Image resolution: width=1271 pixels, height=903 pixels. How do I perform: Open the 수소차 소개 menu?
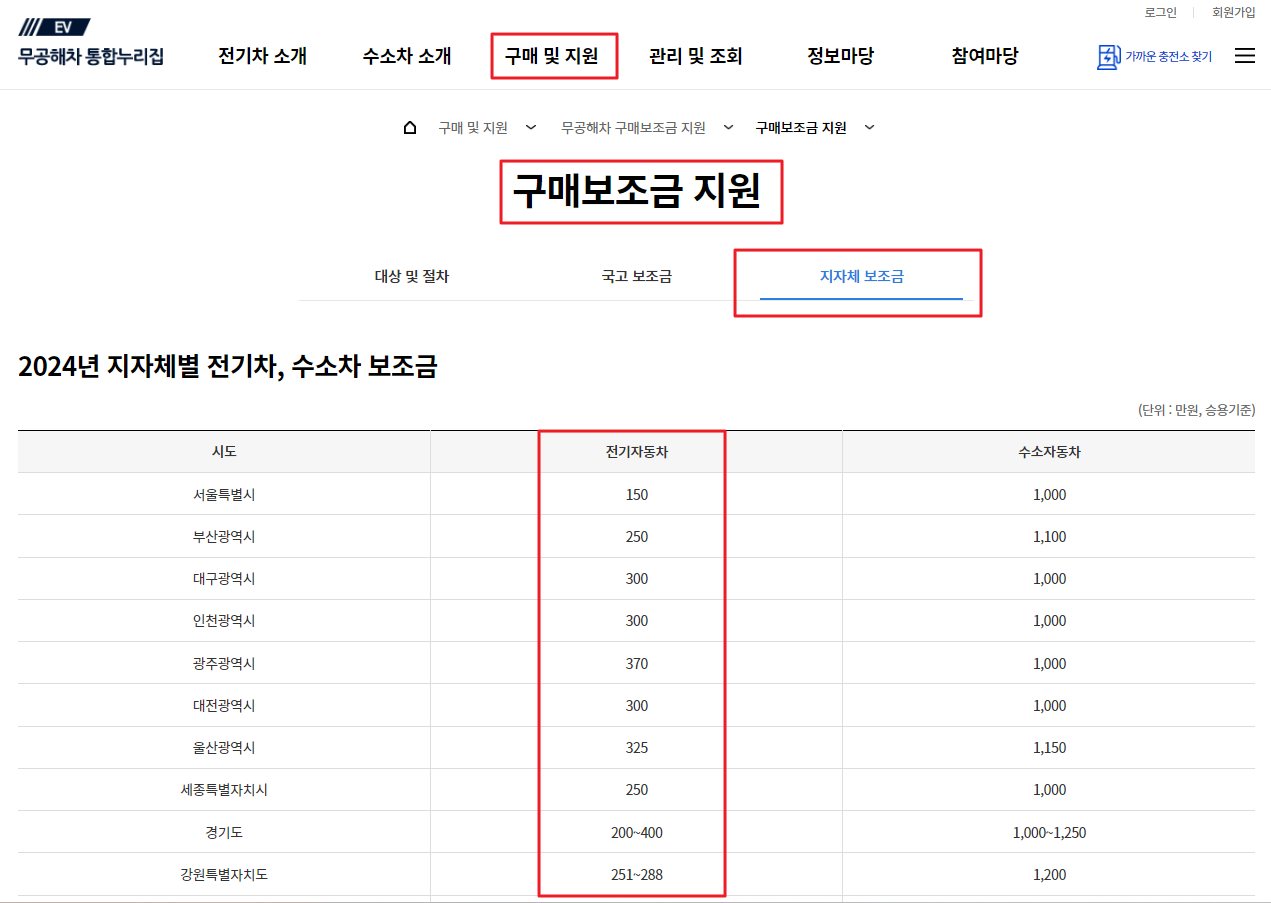point(405,57)
